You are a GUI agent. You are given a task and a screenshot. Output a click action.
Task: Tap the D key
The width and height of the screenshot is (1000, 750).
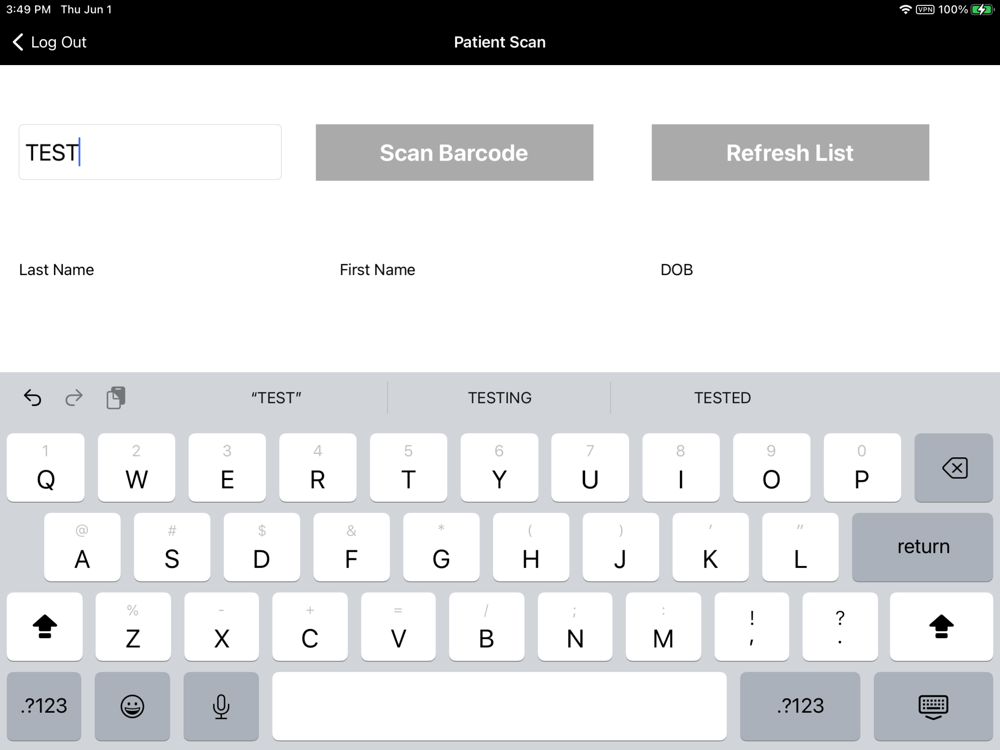pos(261,547)
